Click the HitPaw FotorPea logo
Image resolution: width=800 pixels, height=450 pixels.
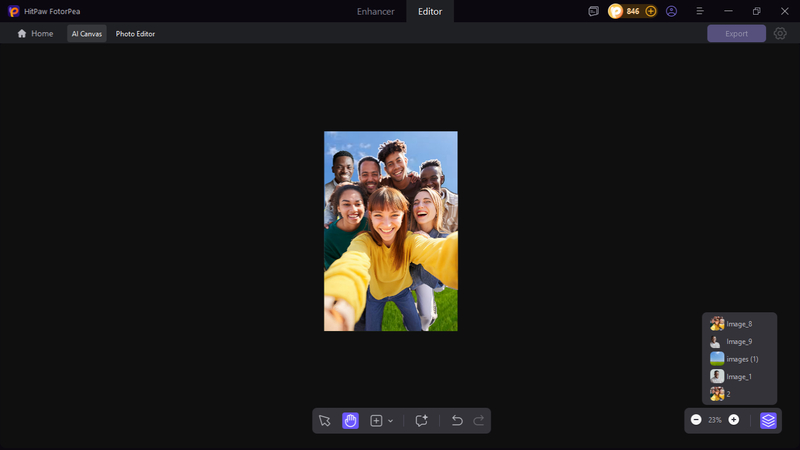coord(14,11)
